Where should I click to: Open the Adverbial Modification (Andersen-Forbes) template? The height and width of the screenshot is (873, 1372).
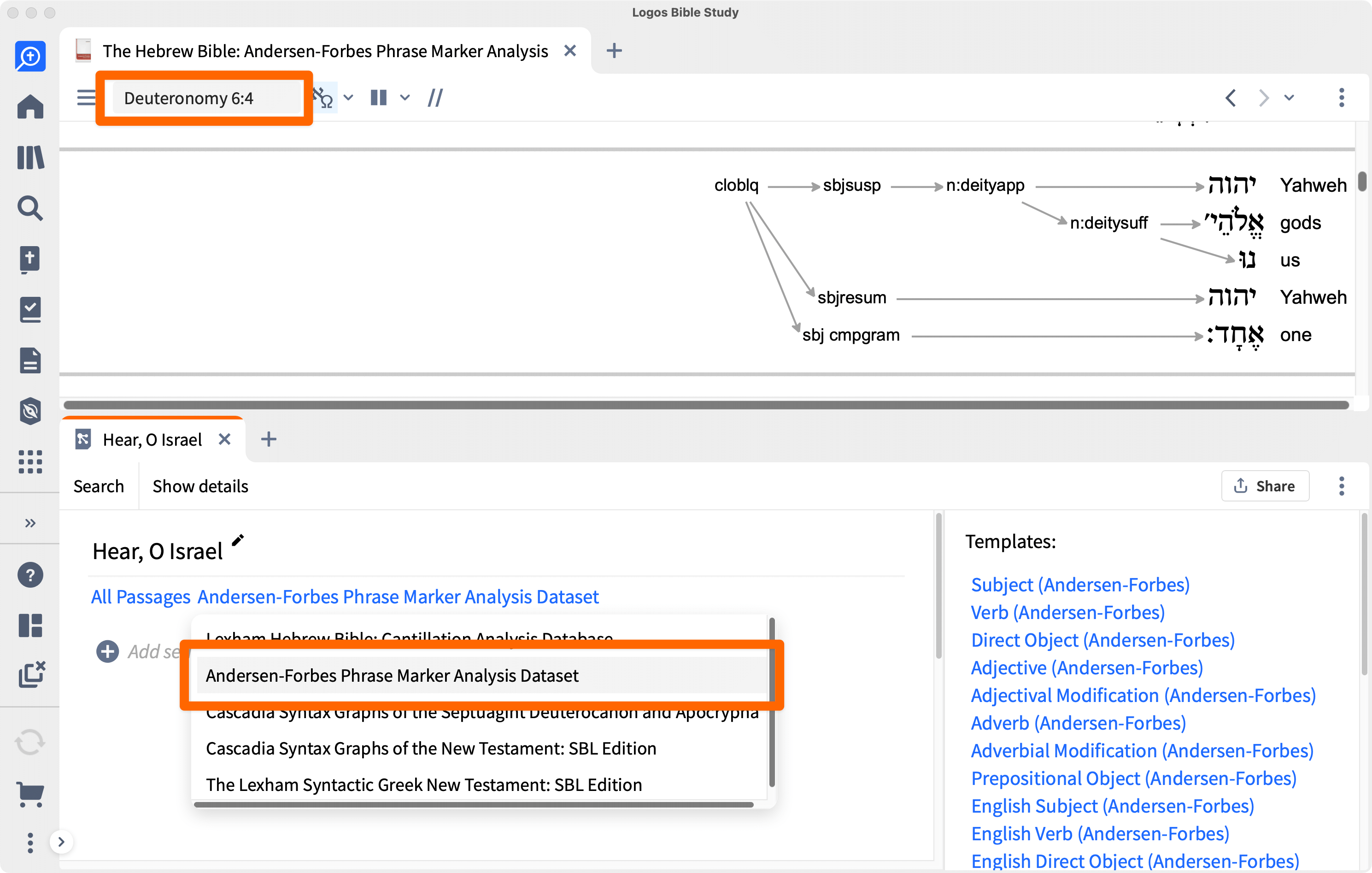[1142, 750]
